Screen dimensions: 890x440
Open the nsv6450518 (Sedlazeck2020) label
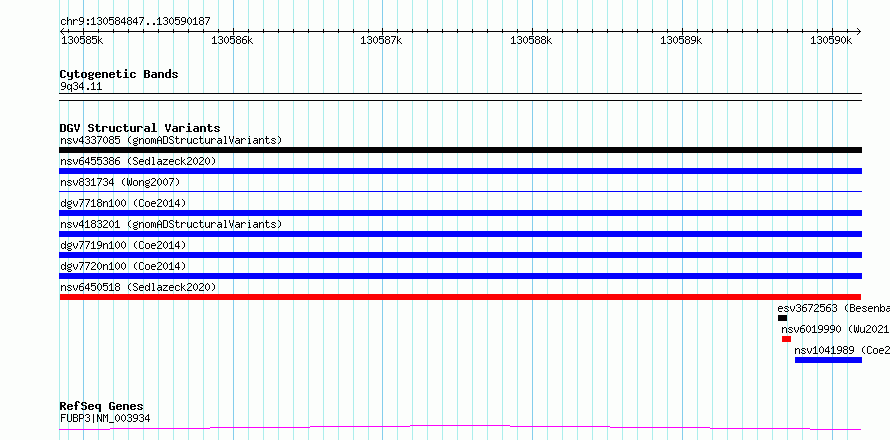tap(138, 287)
